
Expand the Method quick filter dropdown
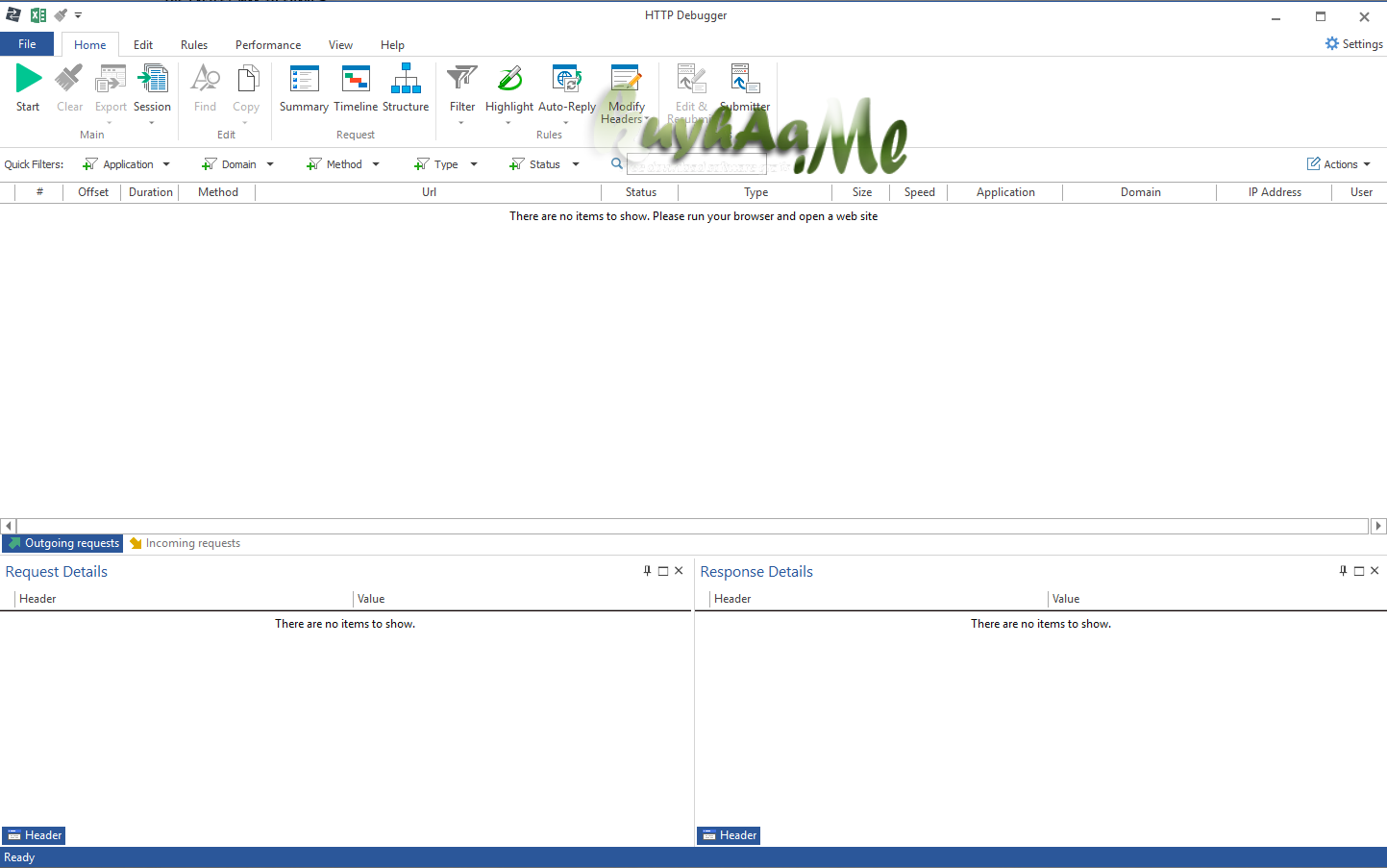point(376,164)
